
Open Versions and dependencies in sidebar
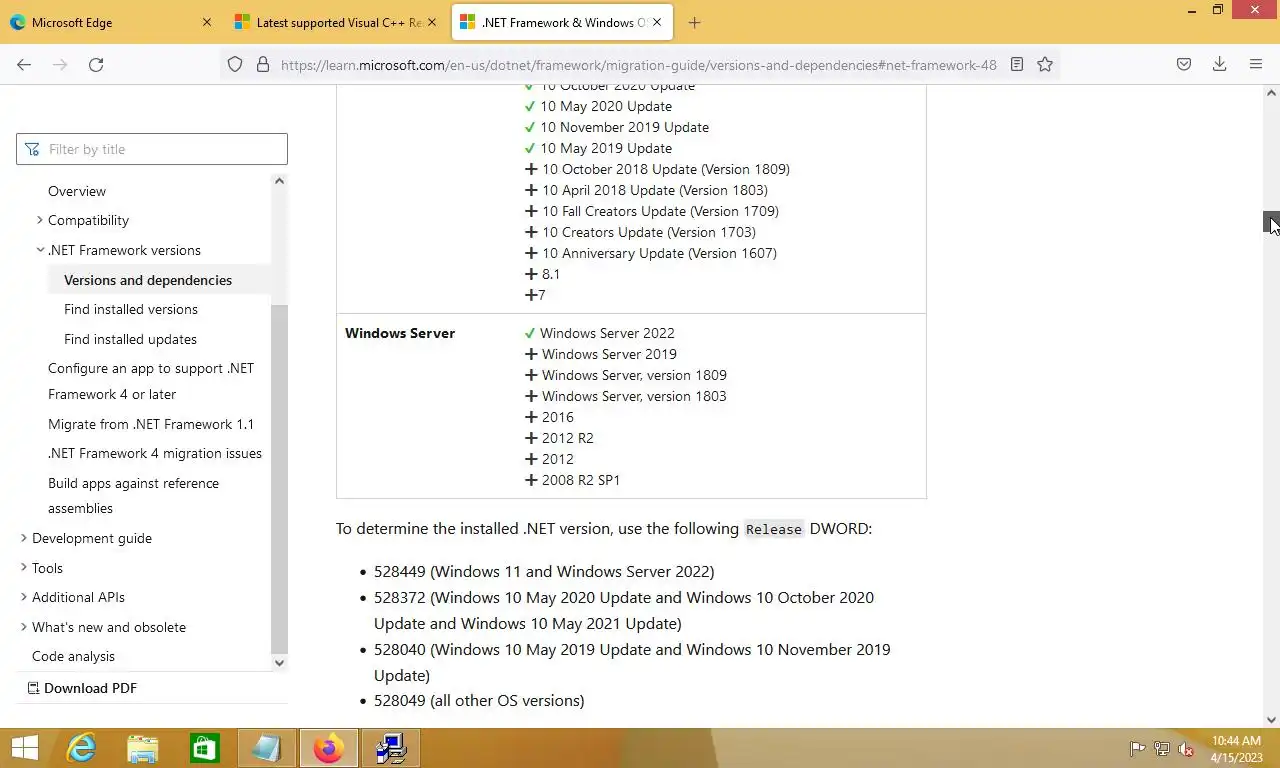pyautogui.click(x=148, y=280)
